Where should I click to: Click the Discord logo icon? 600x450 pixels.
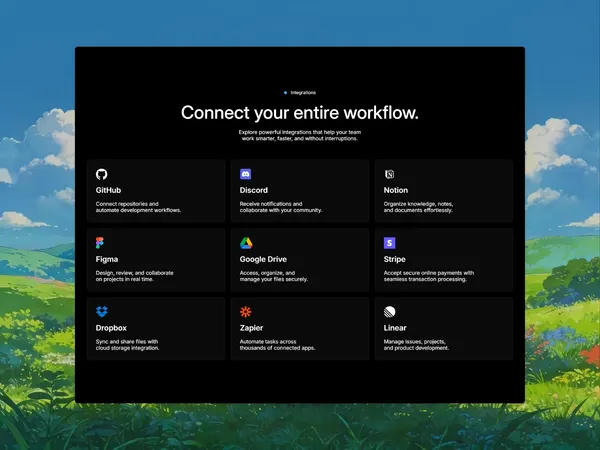click(245, 174)
